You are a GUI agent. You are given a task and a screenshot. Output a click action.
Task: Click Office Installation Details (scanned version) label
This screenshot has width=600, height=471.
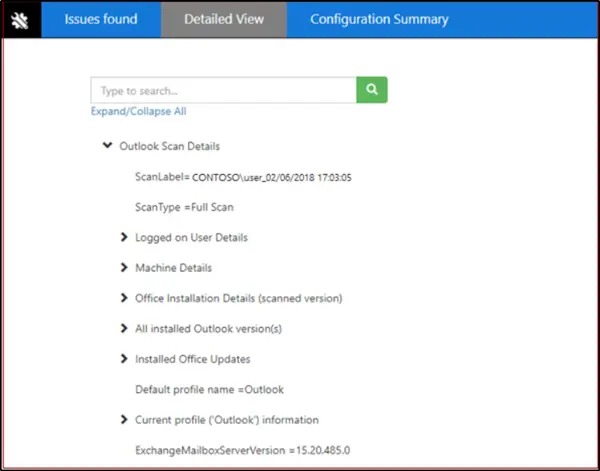(x=239, y=298)
